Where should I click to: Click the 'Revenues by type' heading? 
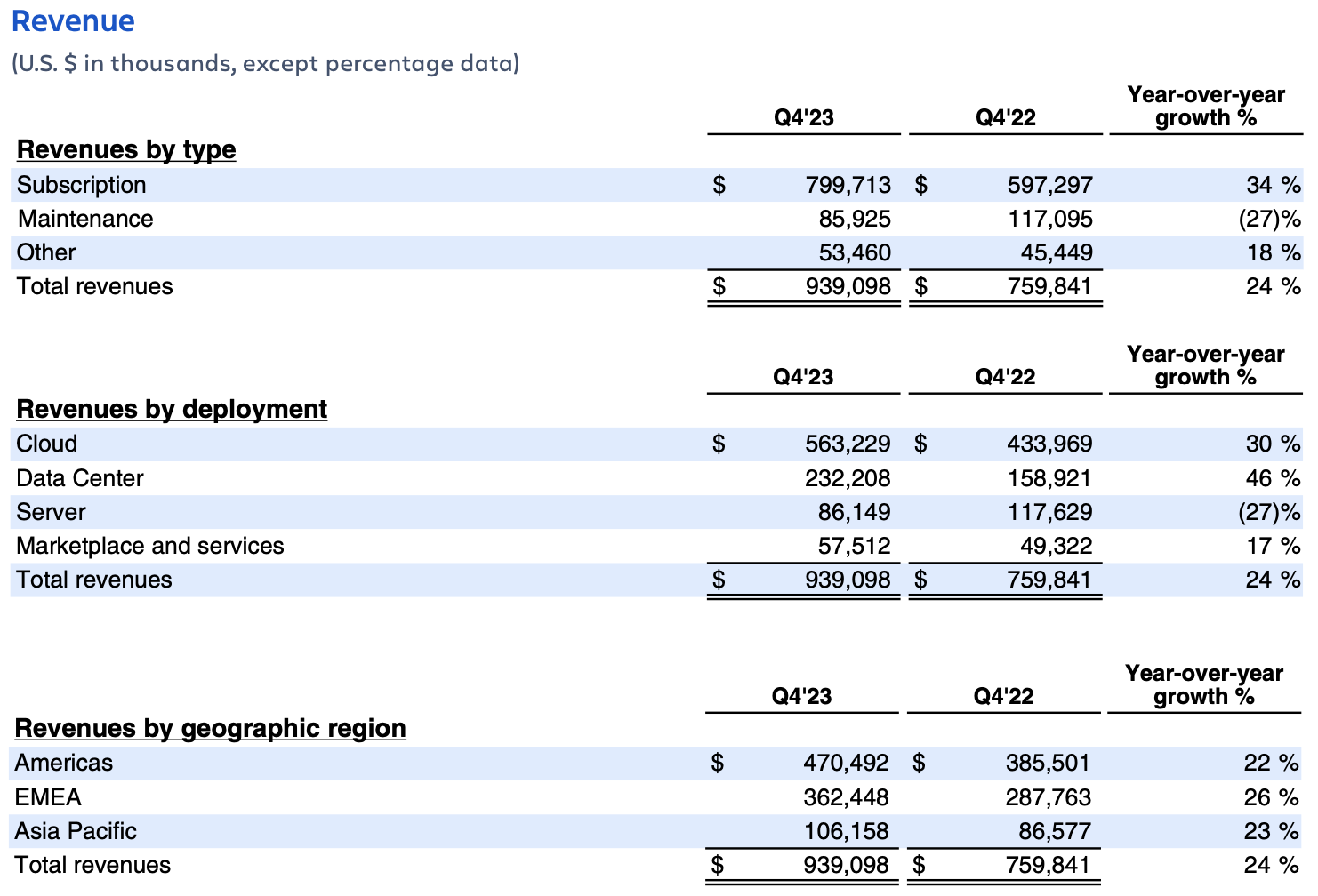[x=126, y=149]
